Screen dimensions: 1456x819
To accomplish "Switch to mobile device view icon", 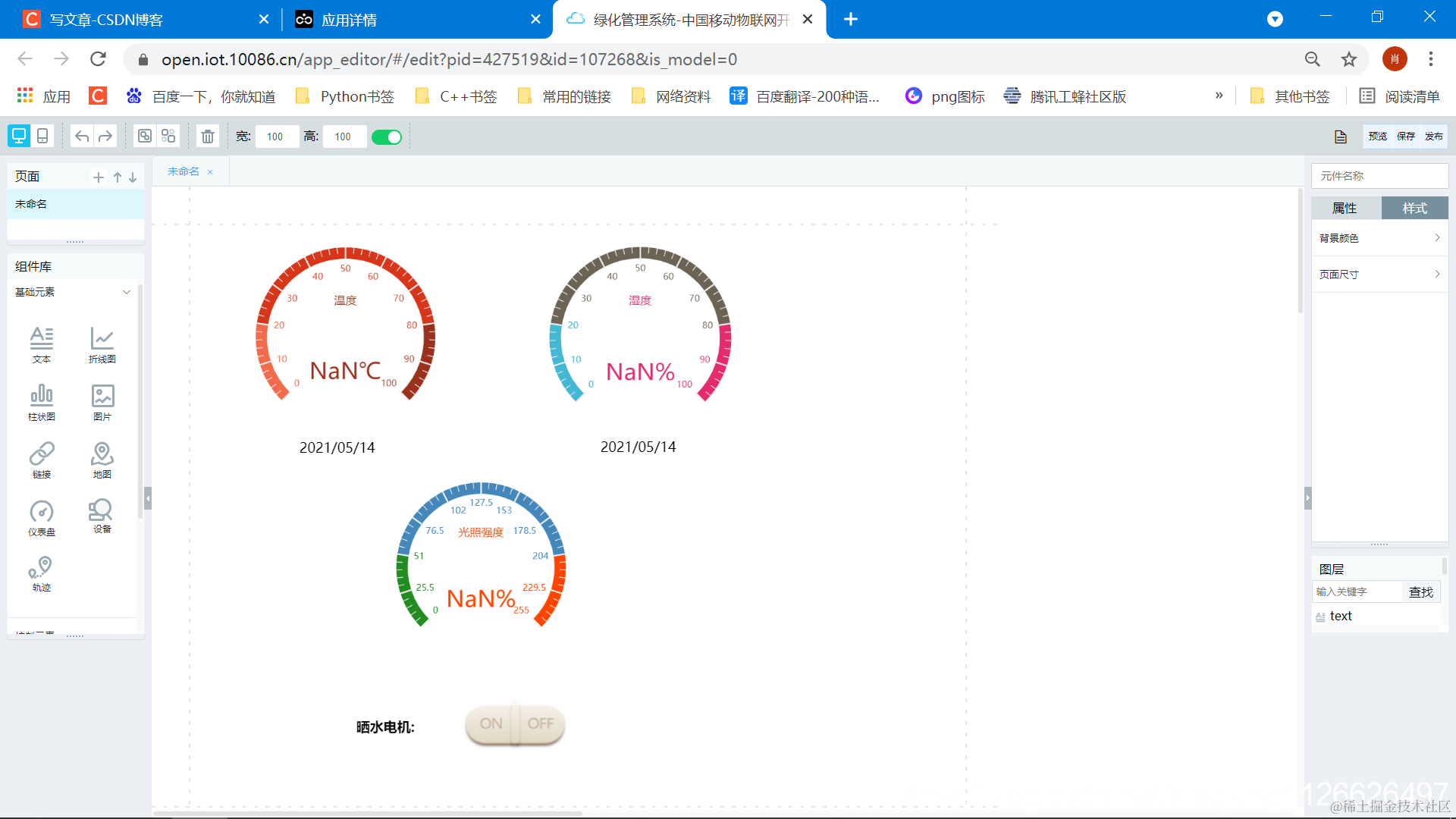I will pyautogui.click(x=42, y=136).
